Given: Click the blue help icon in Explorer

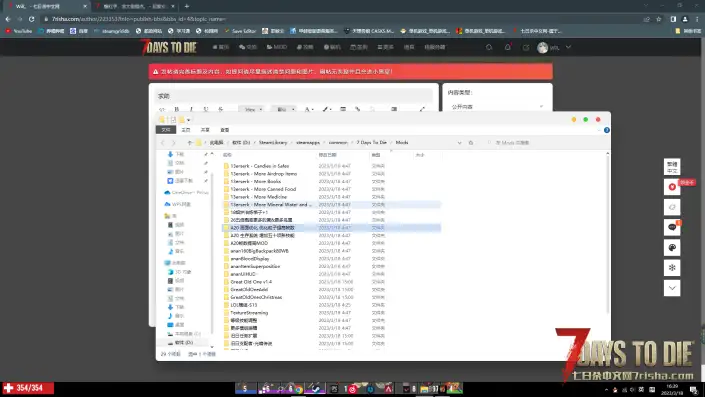Looking at the screenshot, I should click(x=607, y=130).
